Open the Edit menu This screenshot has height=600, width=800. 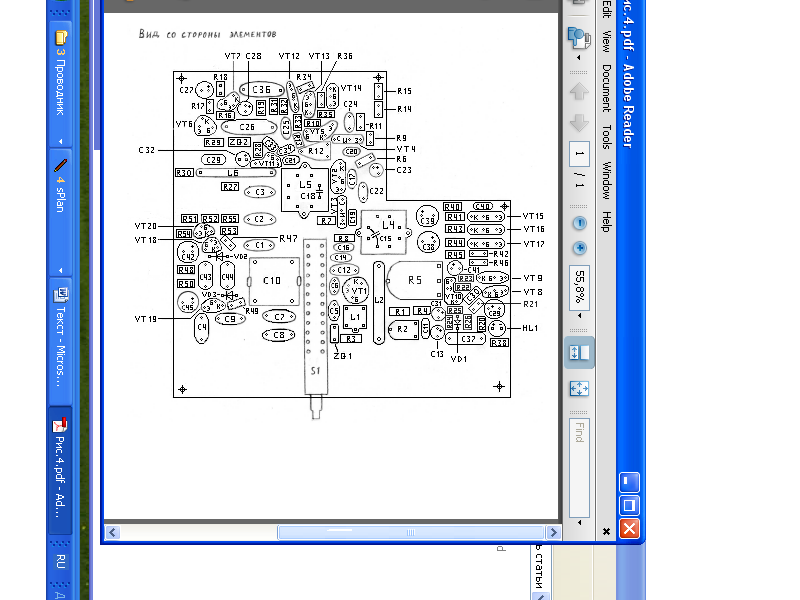tap(606, 9)
